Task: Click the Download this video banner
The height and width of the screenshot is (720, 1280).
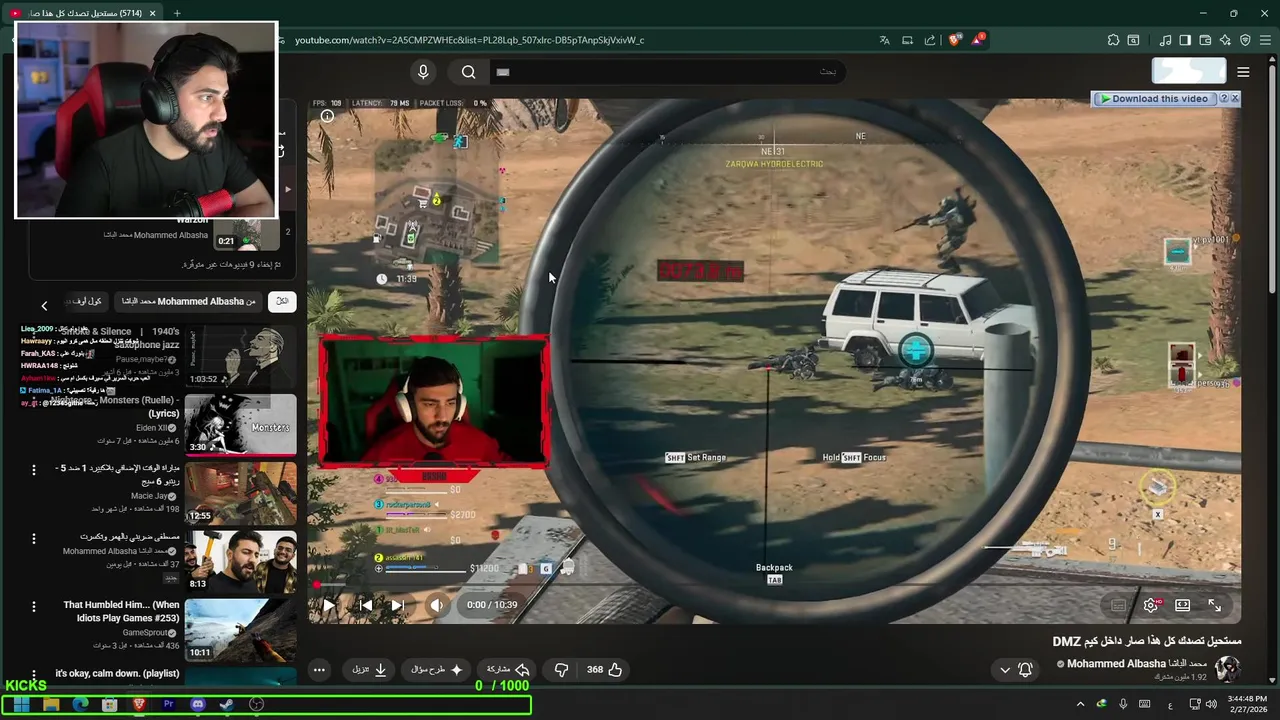Action: (x=1153, y=99)
